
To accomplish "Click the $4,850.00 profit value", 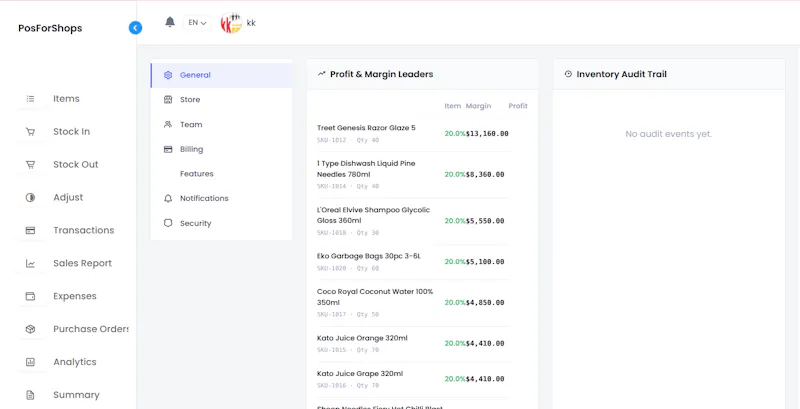I will [x=485, y=302].
